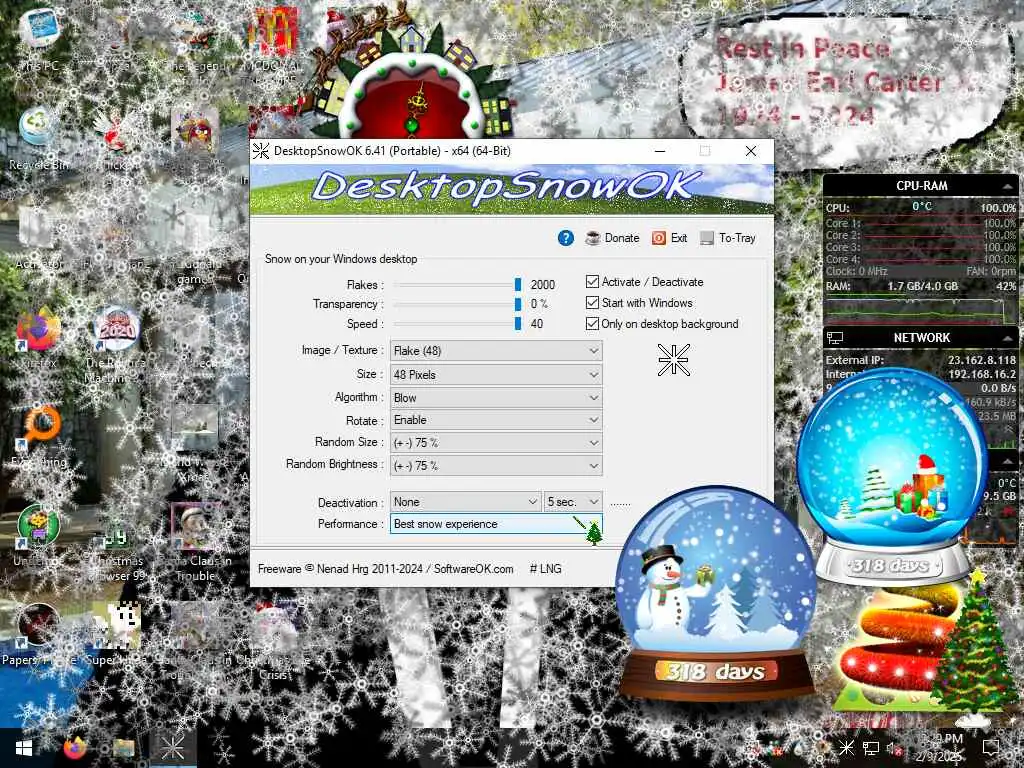The width and height of the screenshot is (1024, 768).
Task: Select the pixel-face Super game desktop shortcut
Action: (118, 633)
